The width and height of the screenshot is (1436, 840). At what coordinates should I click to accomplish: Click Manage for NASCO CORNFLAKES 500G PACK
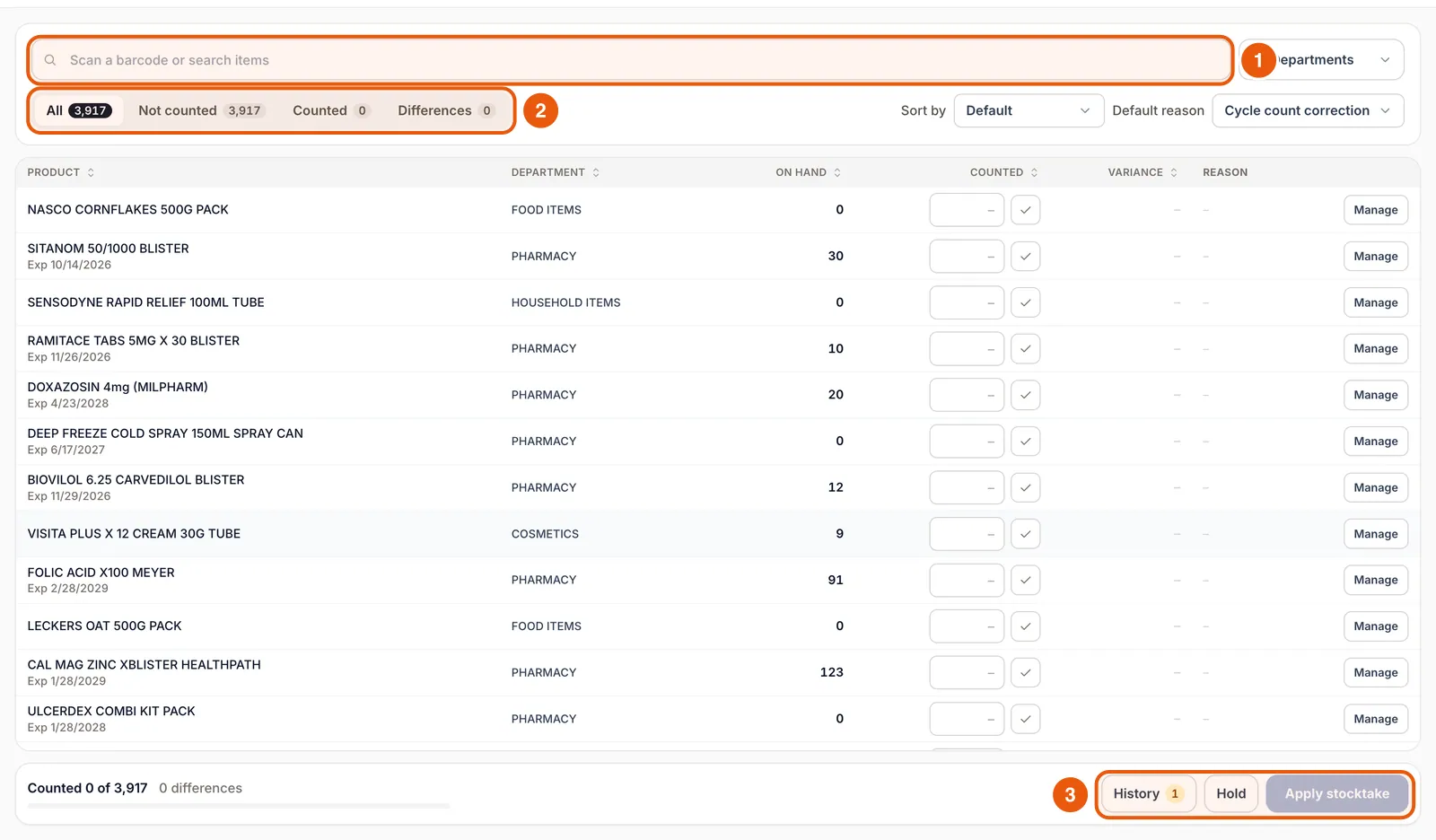1375,210
